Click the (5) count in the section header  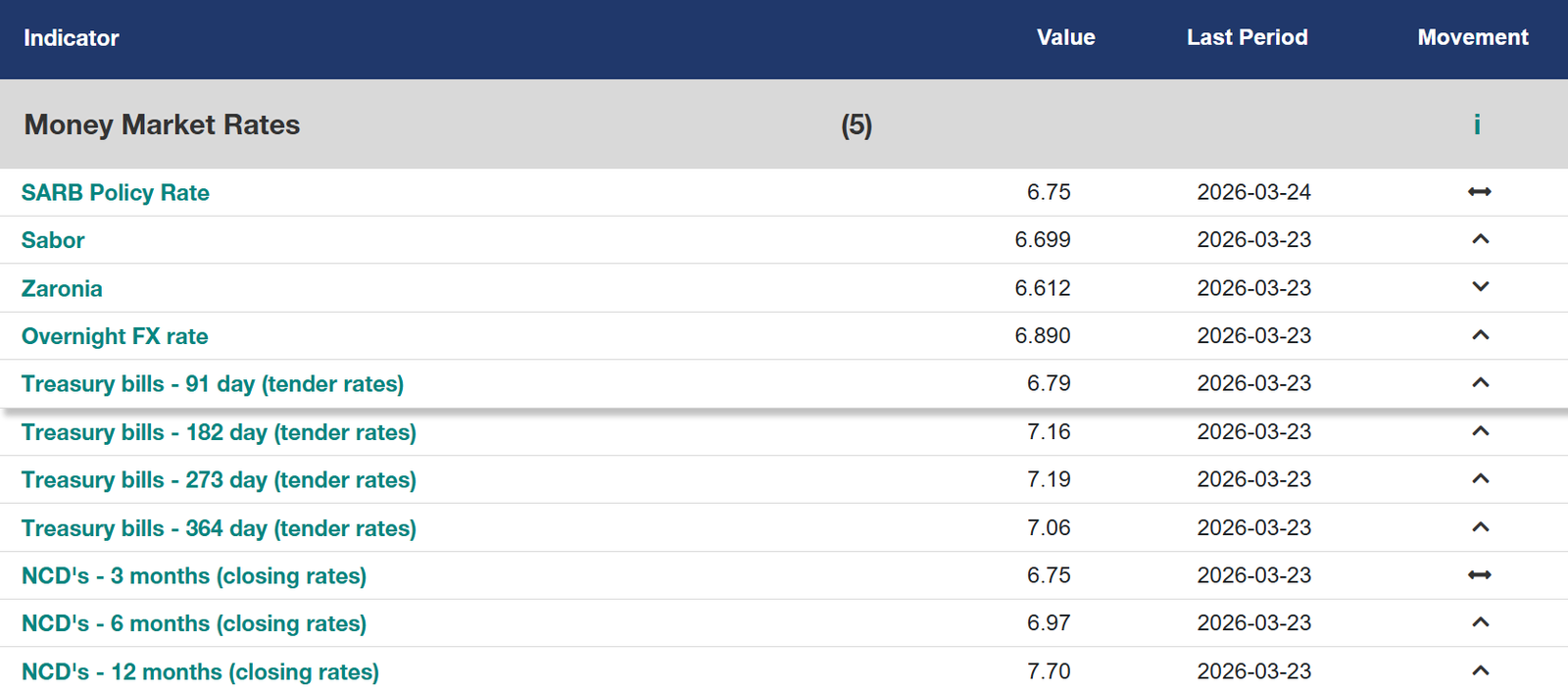[x=857, y=125]
